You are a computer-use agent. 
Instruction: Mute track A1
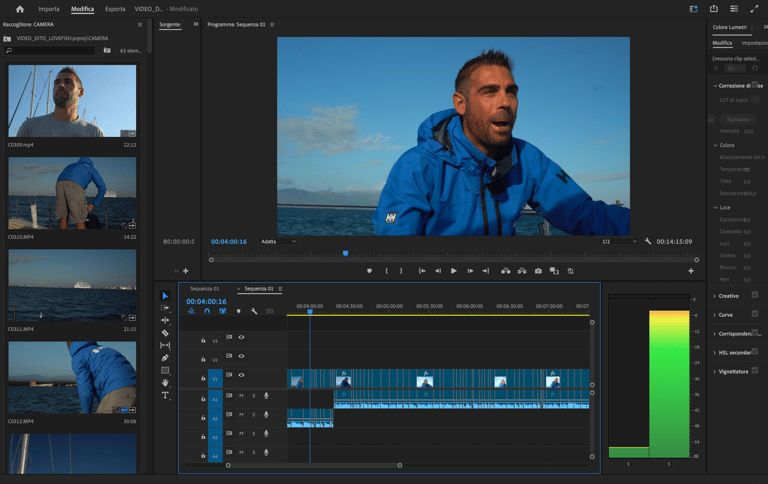(241, 396)
